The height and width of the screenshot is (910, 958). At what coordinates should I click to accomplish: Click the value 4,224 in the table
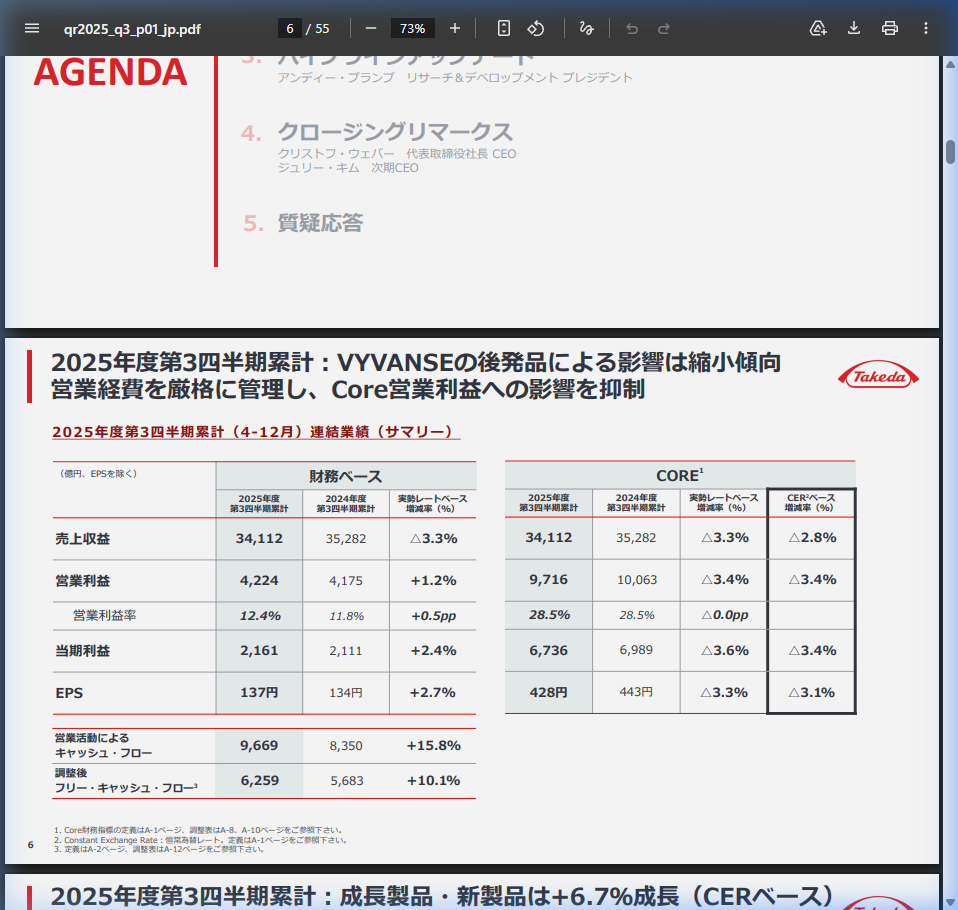[x=259, y=581]
